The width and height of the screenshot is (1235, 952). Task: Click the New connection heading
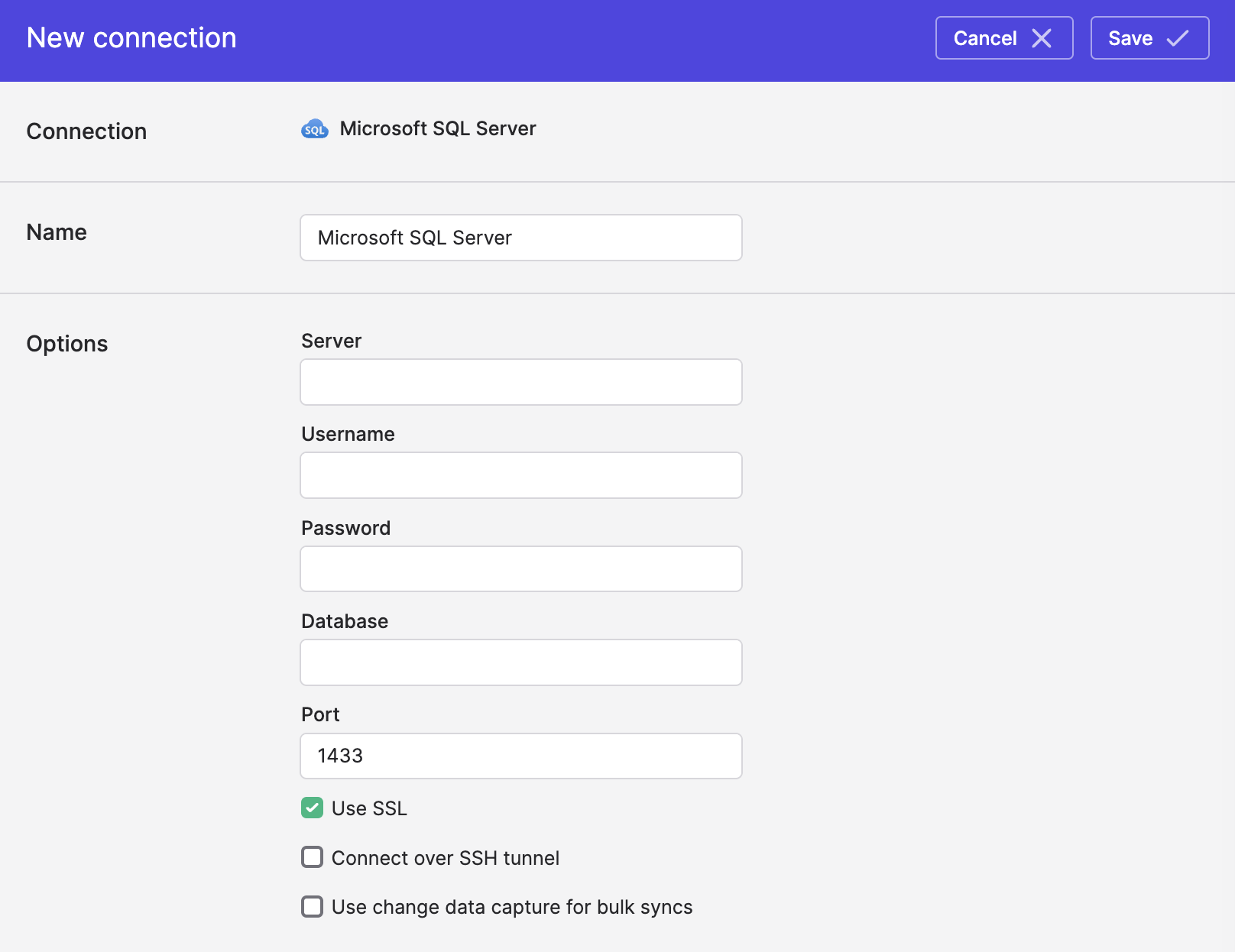tap(131, 38)
